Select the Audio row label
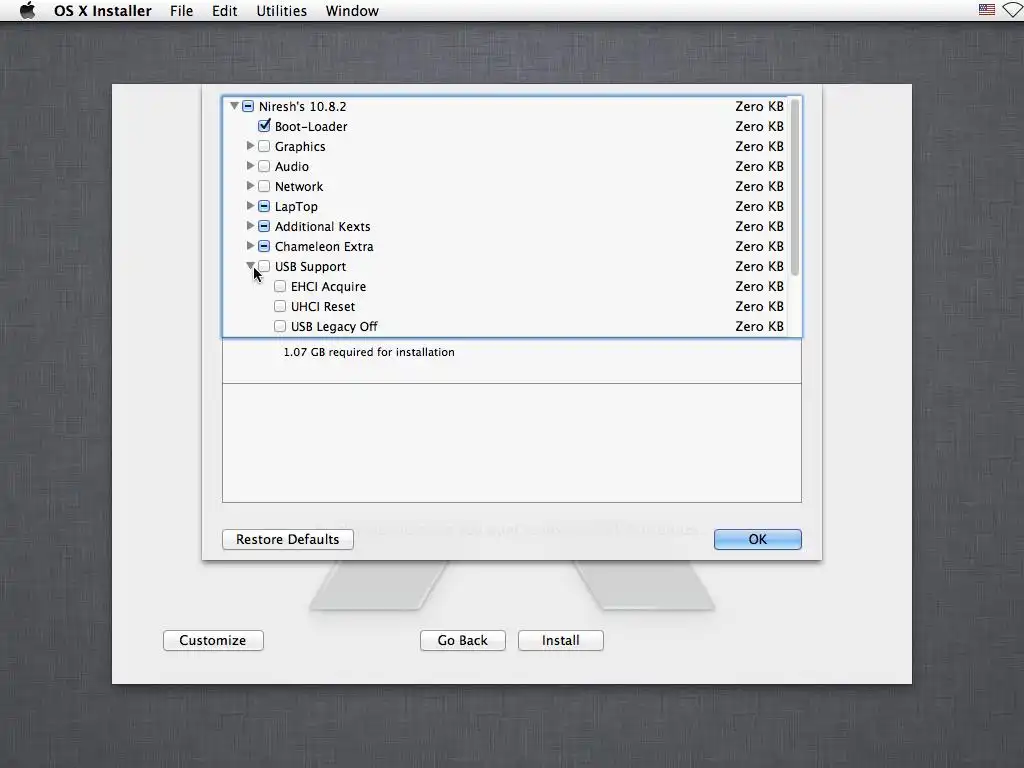 (x=291, y=167)
